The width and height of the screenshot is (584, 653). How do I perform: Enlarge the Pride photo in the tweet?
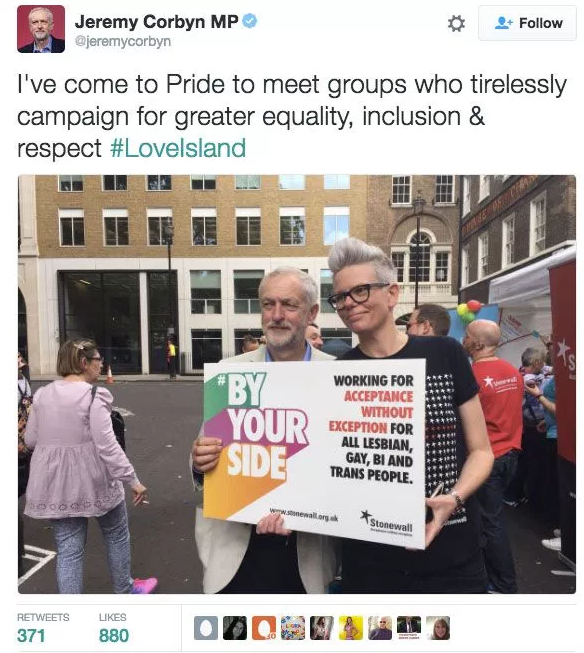click(x=297, y=384)
